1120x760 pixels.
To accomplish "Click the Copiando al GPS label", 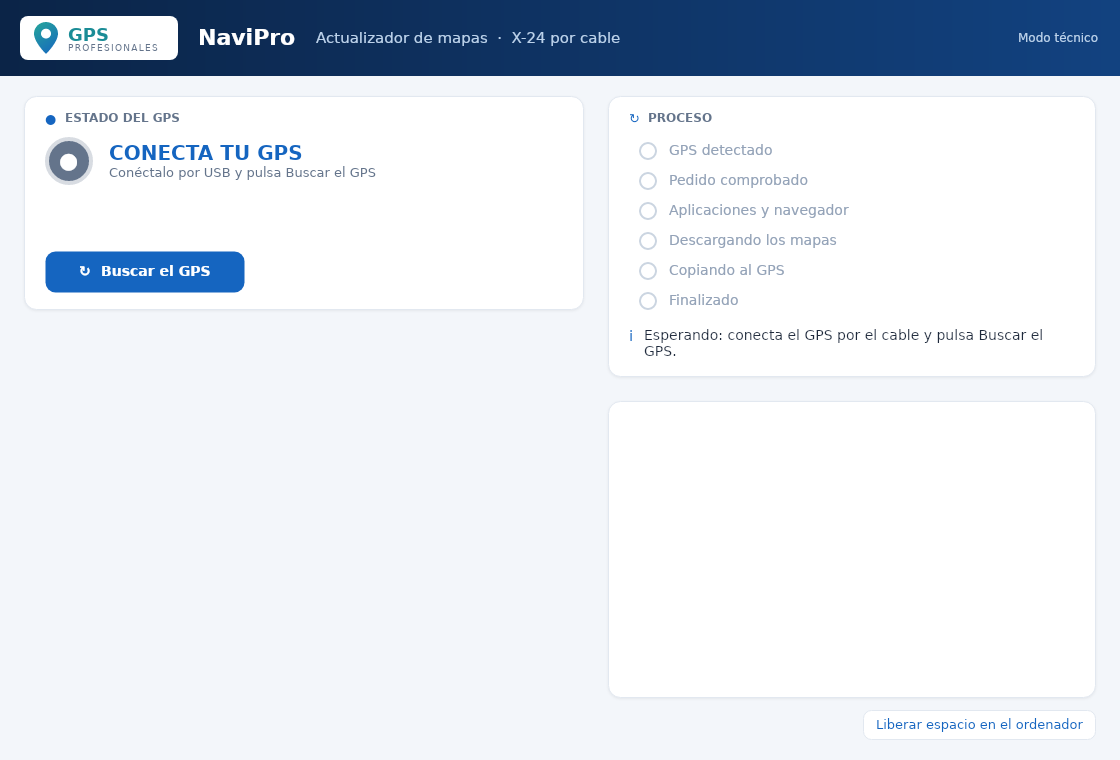I will click(x=726, y=270).
